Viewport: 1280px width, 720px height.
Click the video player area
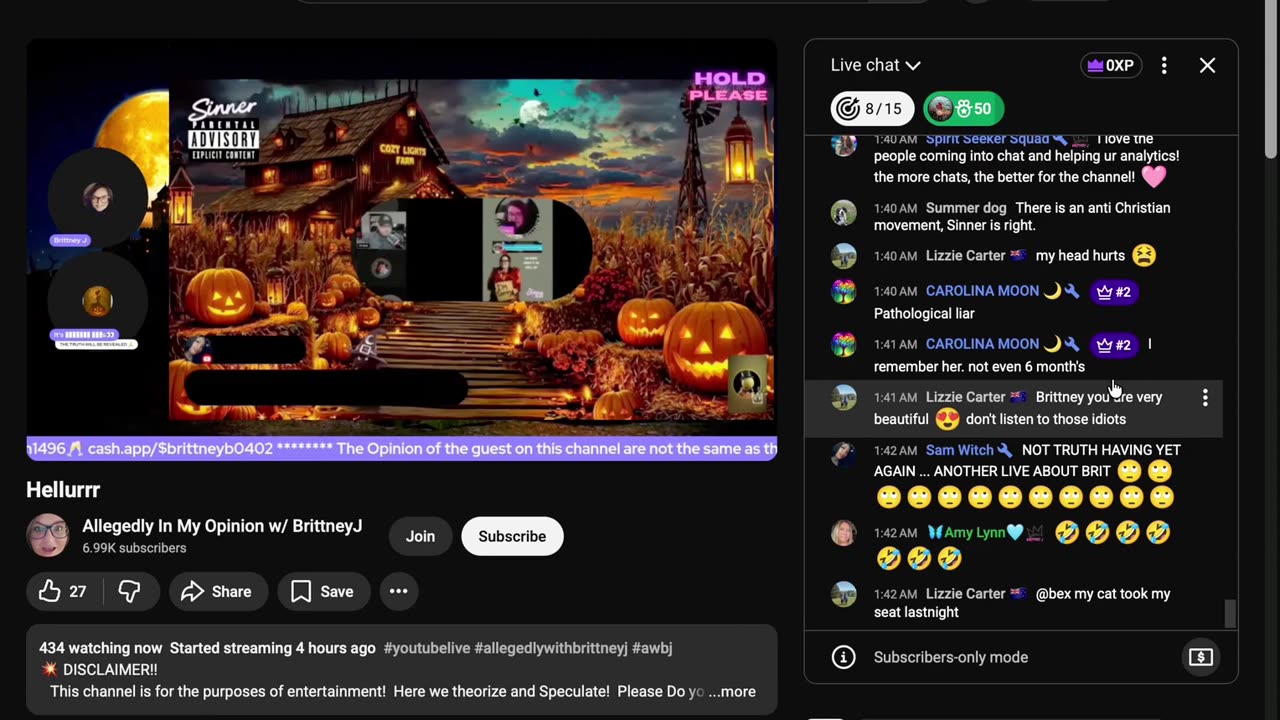point(402,249)
